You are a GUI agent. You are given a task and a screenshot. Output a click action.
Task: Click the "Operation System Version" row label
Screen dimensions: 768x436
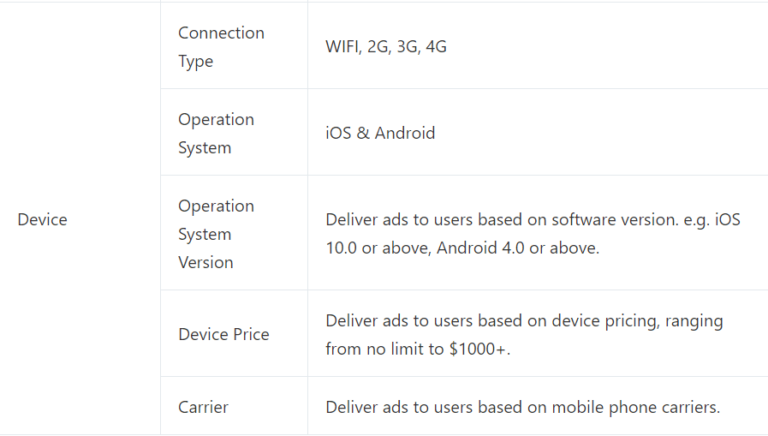pos(216,234)
